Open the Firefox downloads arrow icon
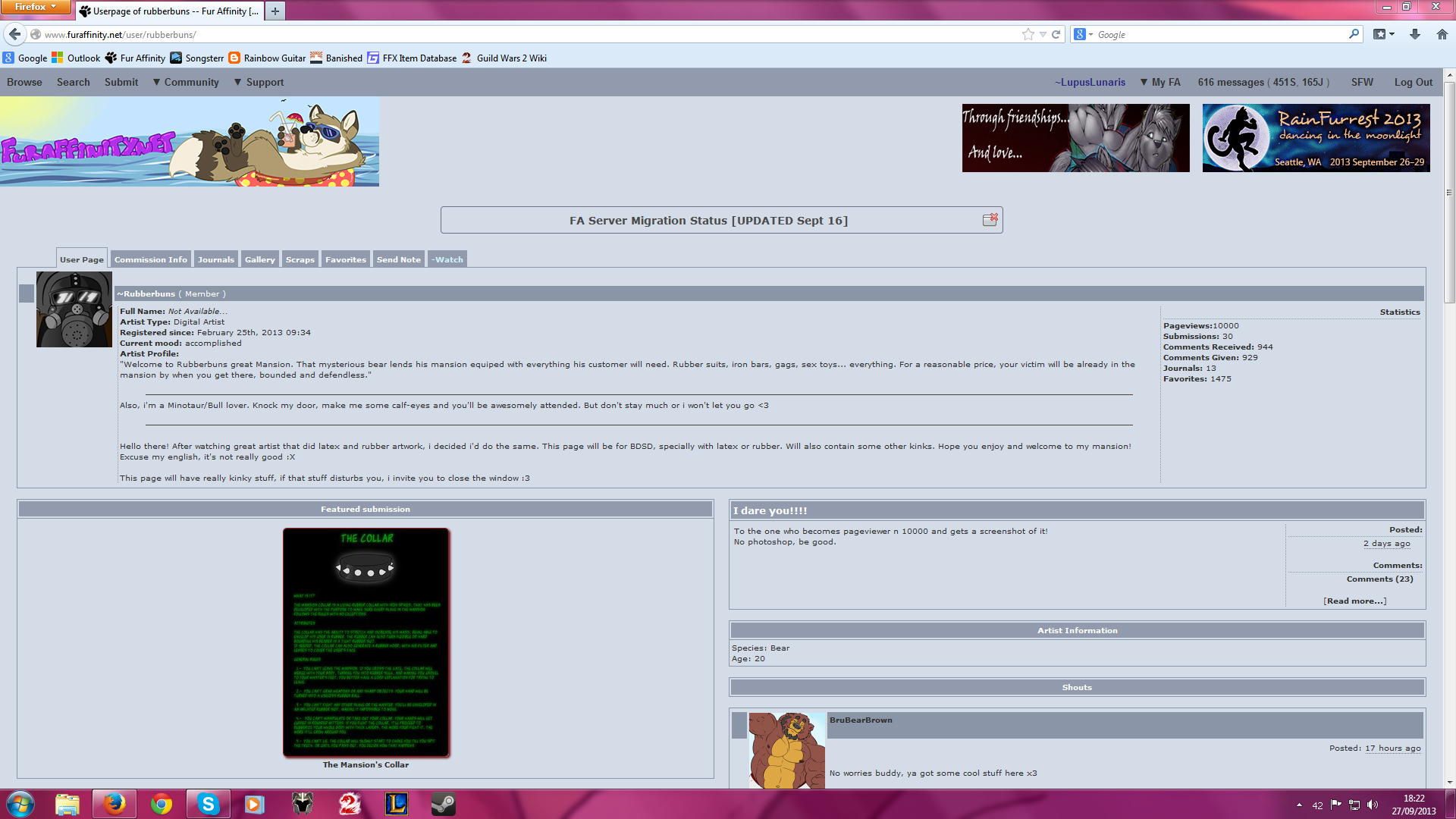Viewport: 1456px width, 819px height. (x=1415, y=34)
